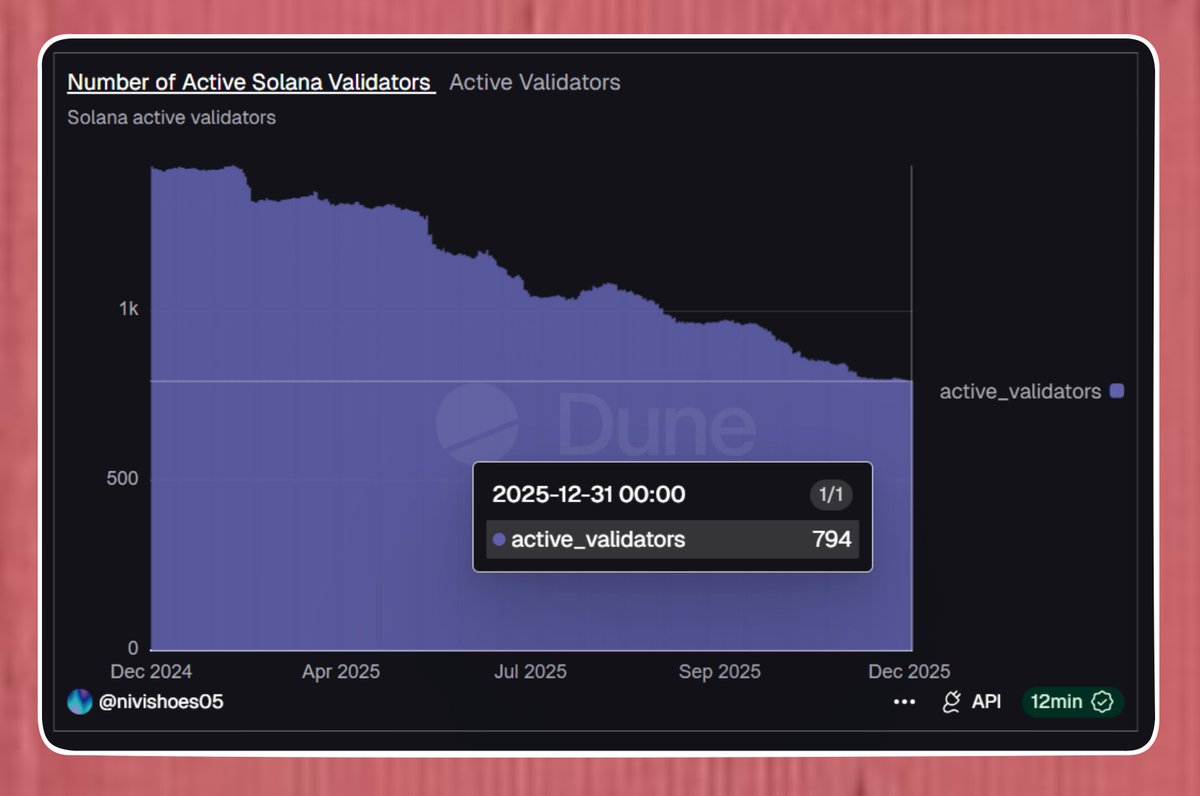Click the Dec 2024 axis label

pos(151,672)
